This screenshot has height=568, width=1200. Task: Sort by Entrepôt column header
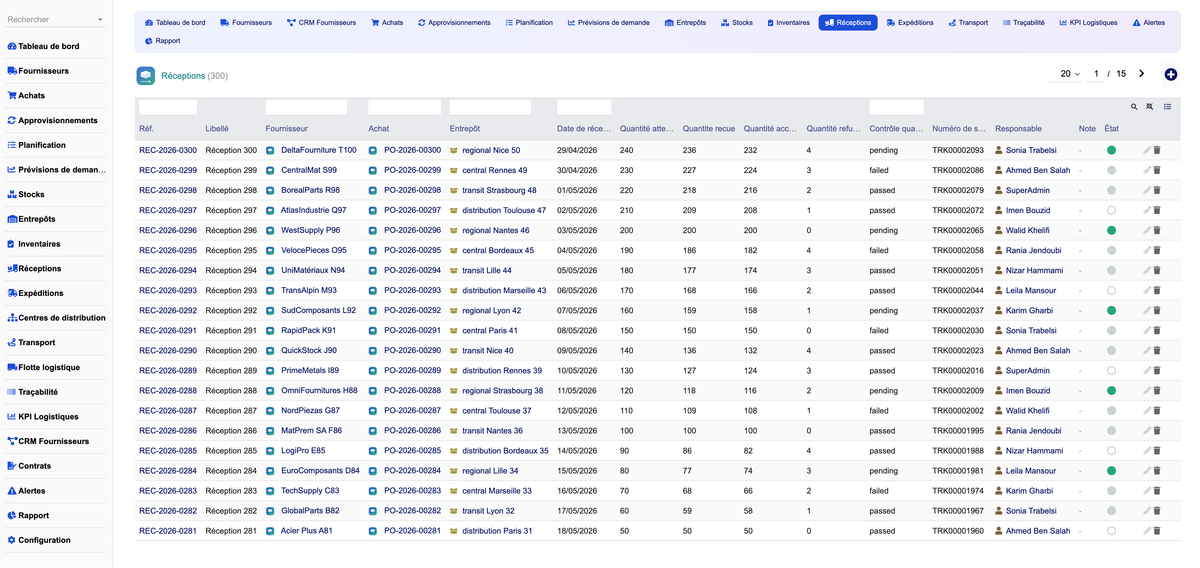[x=465, y=128]
